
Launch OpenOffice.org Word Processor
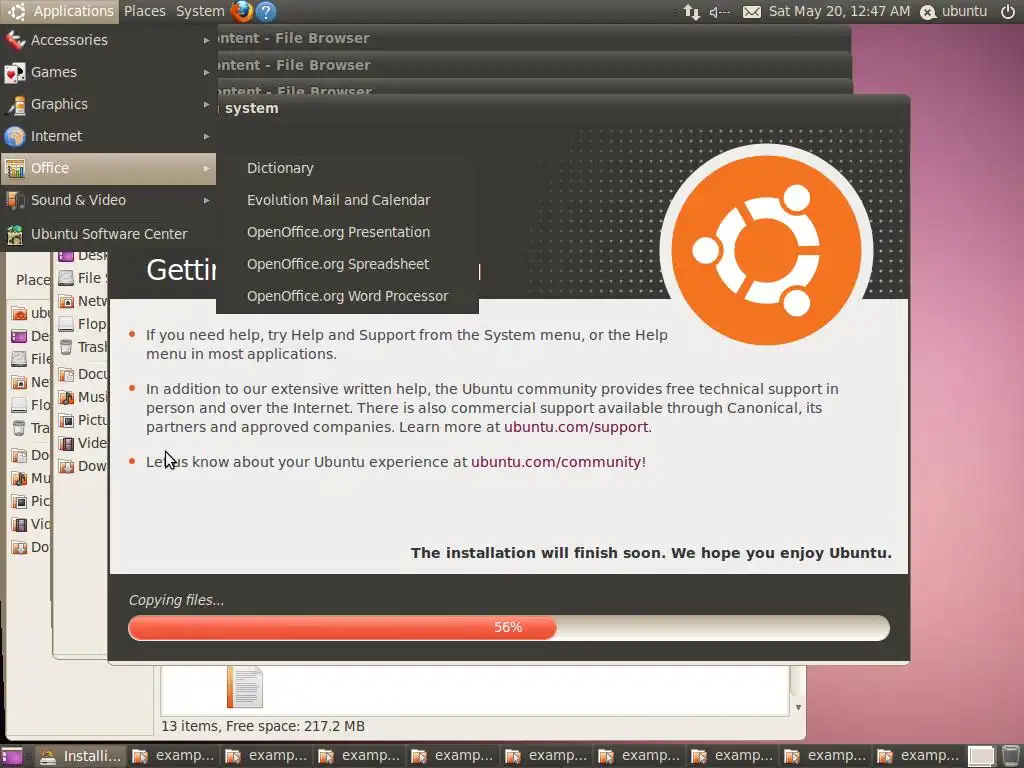point(347,296)
